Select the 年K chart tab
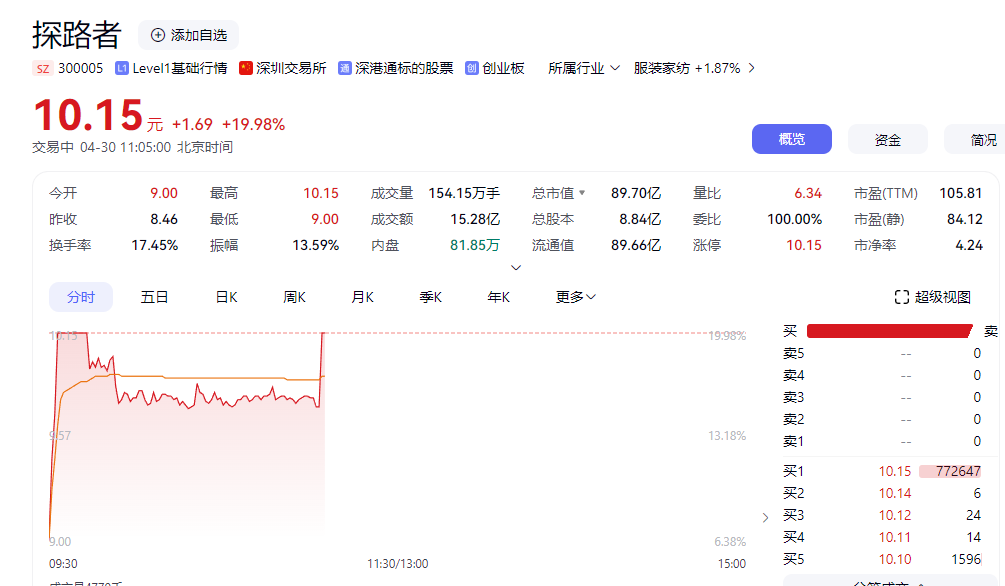This screenshot has width=1005, height=586. click(x=498, y=297)
